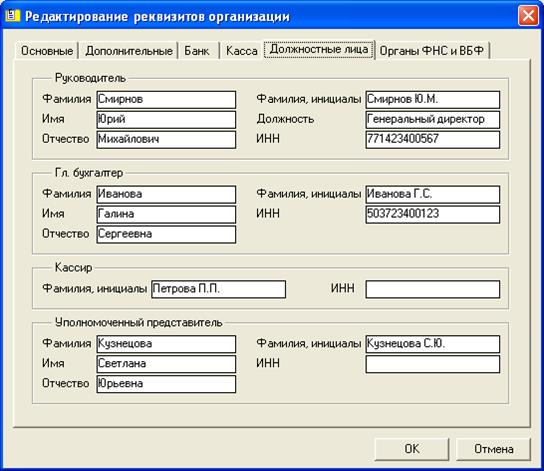Click the Руководитель Фамилия field containing Смирнов
The width and height of the screenshot is (544, 471).
[166, 100]
